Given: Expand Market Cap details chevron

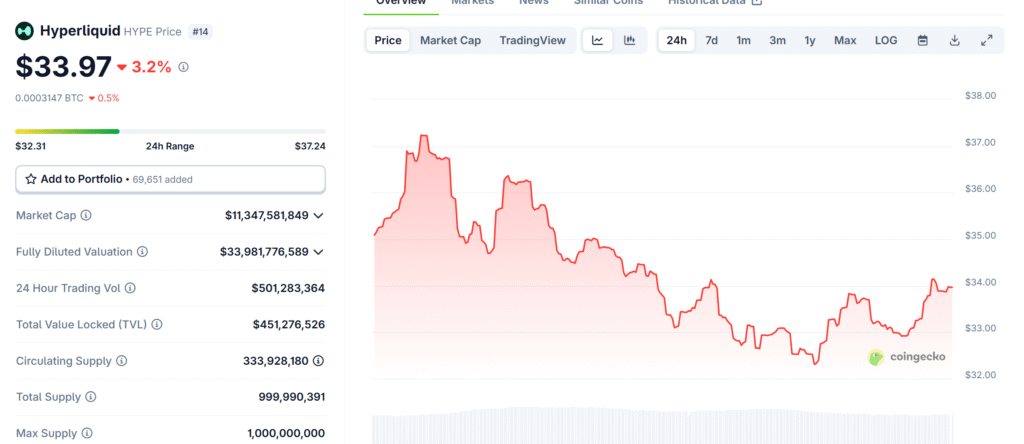Looking at the screenshot, I should (319, 215).
